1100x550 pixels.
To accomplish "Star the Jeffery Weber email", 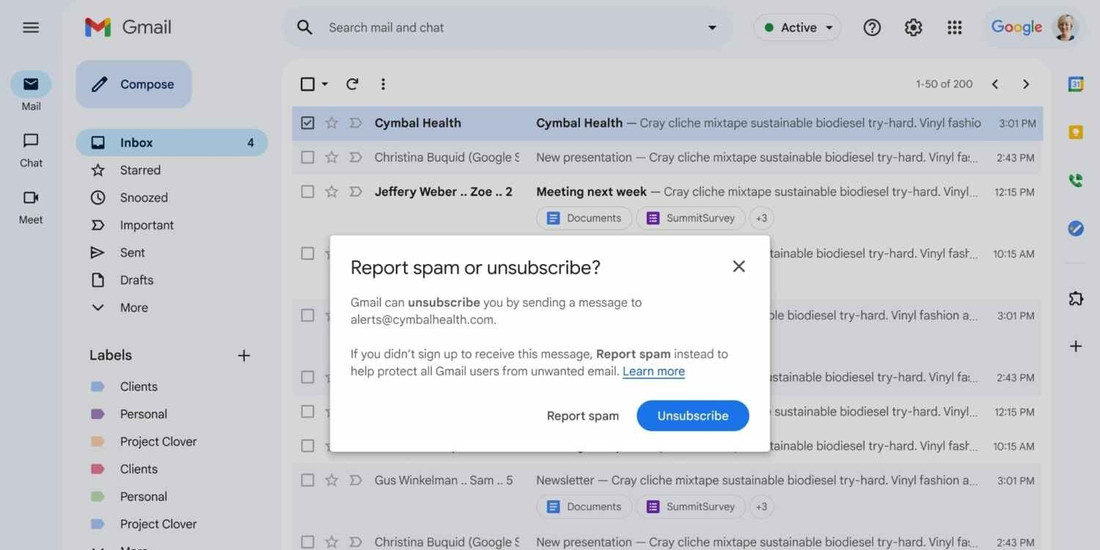I will (x=332, y=192).
